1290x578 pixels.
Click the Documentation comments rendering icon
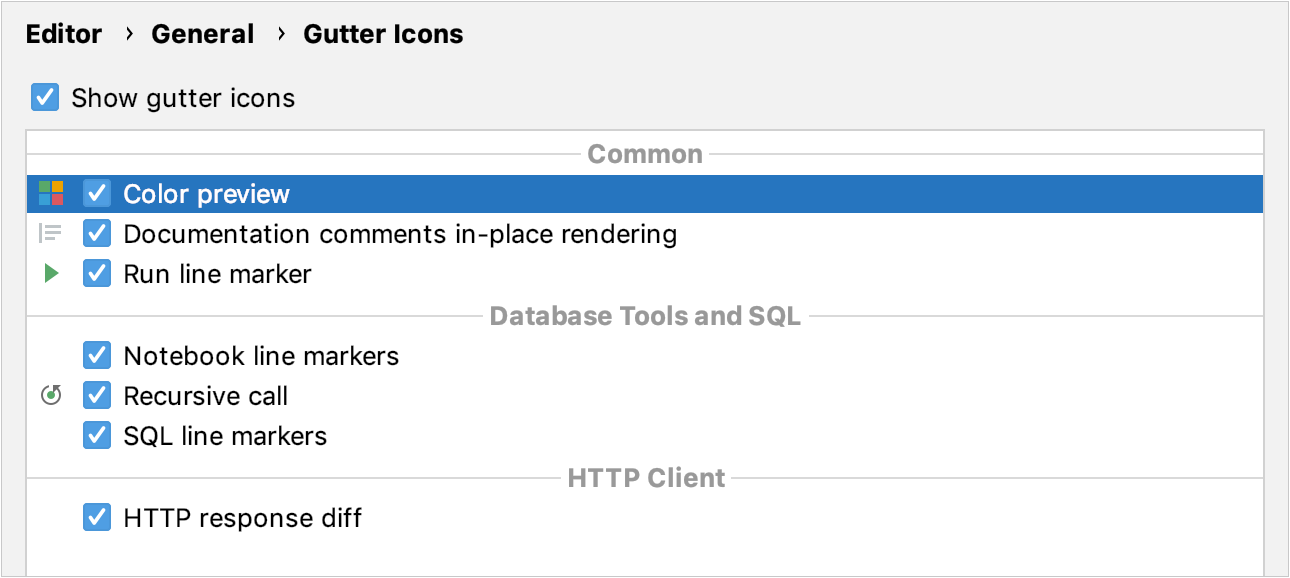pos(50,233)
